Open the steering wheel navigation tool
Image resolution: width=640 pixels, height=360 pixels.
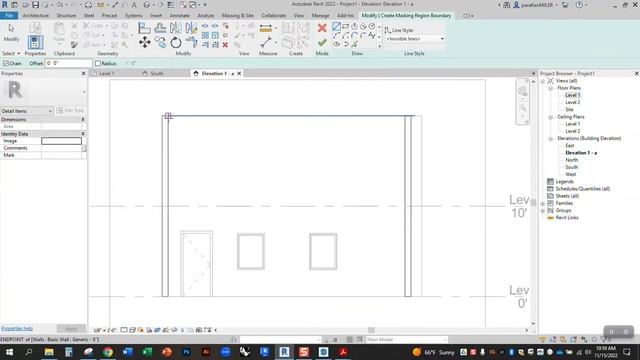522,91
